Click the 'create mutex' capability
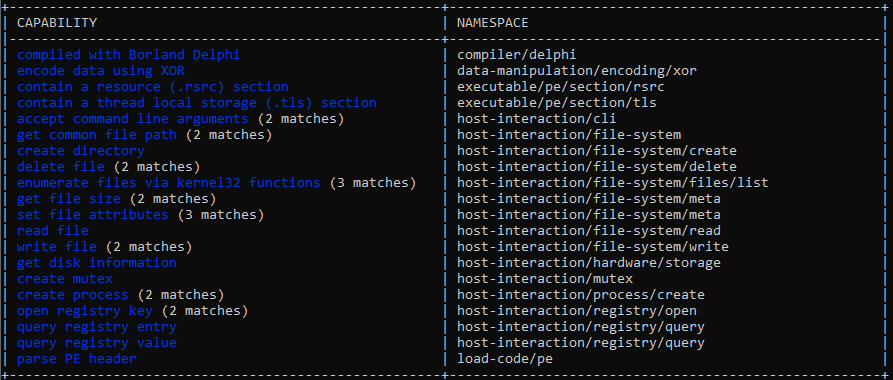 (x=65, y=279)
